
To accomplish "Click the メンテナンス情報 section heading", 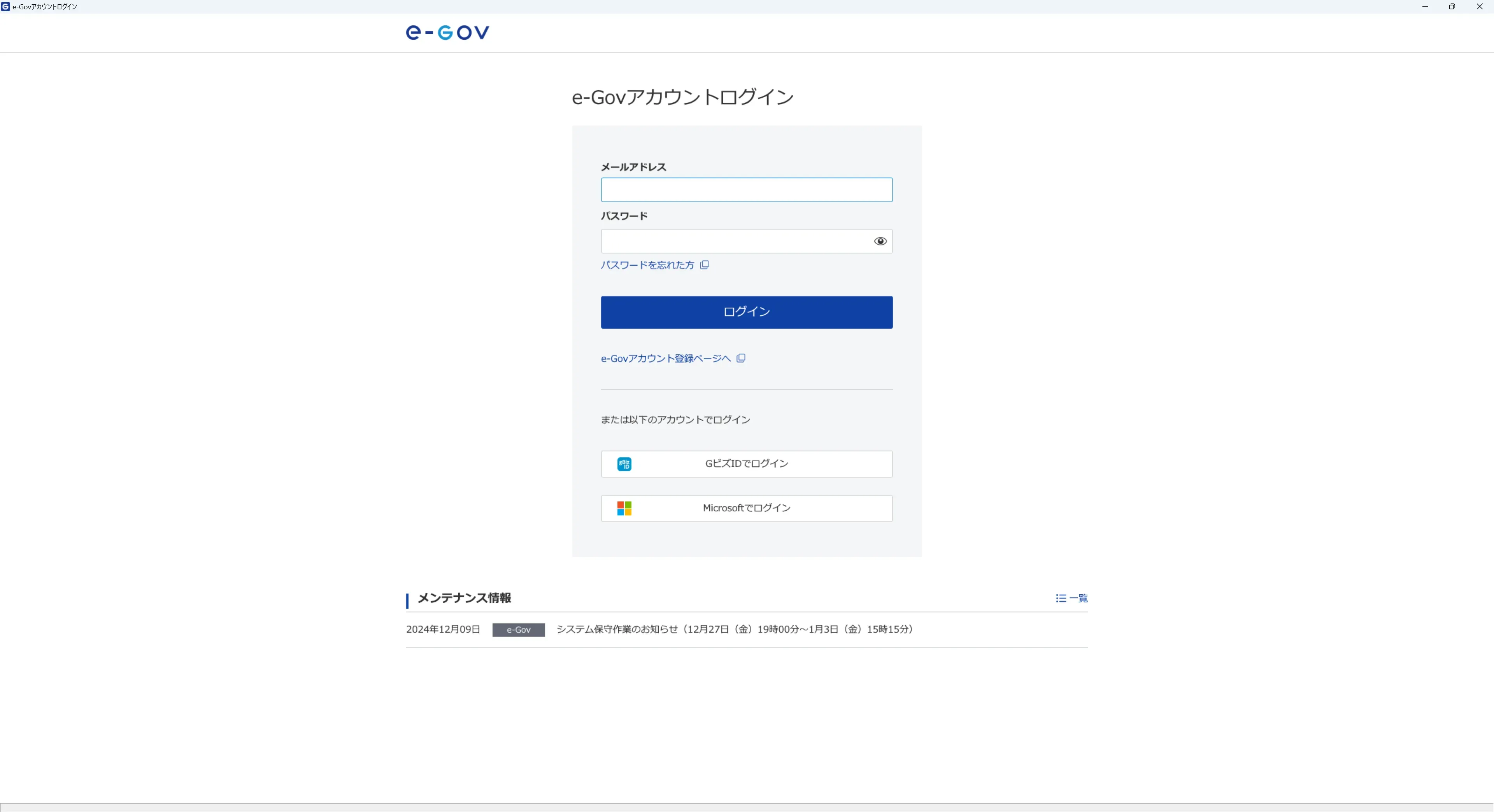I will [x=463, y=598].
